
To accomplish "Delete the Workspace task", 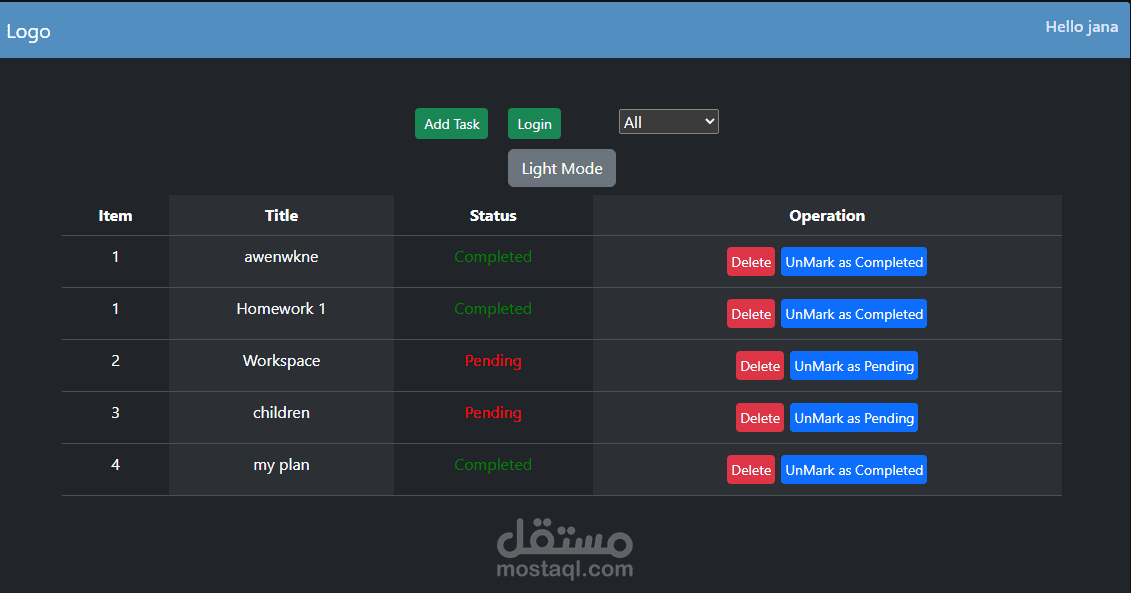I will tap(760, 366).
